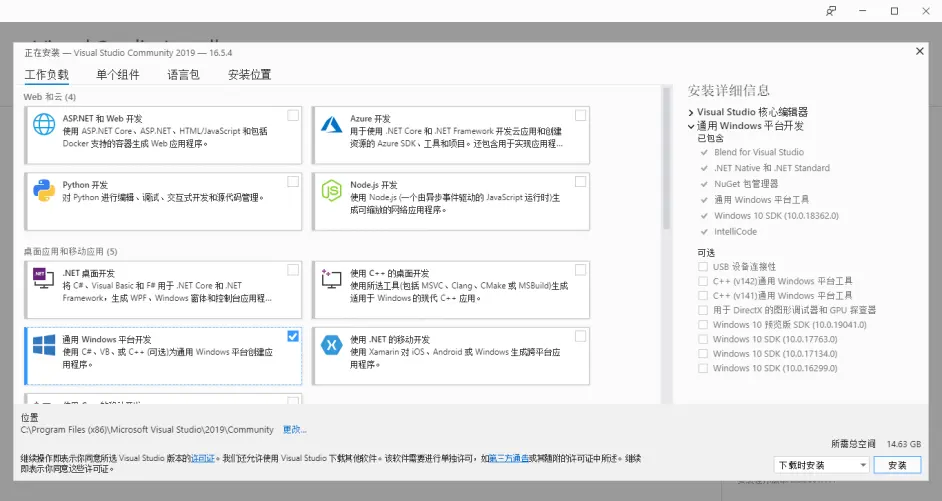
Task: Switch to the 安装位置 tab
Action: [x=249, y=74]
